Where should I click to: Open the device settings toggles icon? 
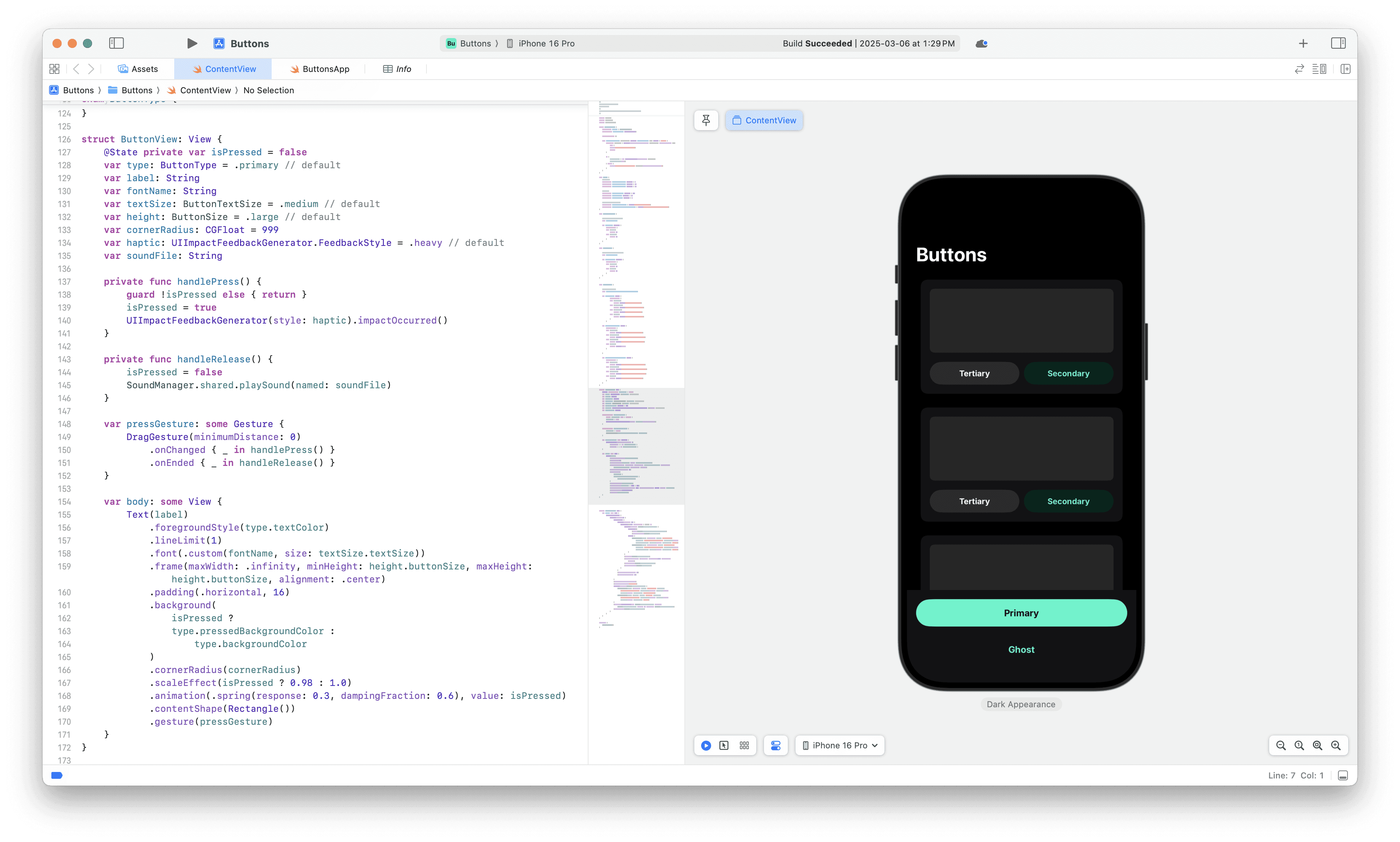coord(775,746)
